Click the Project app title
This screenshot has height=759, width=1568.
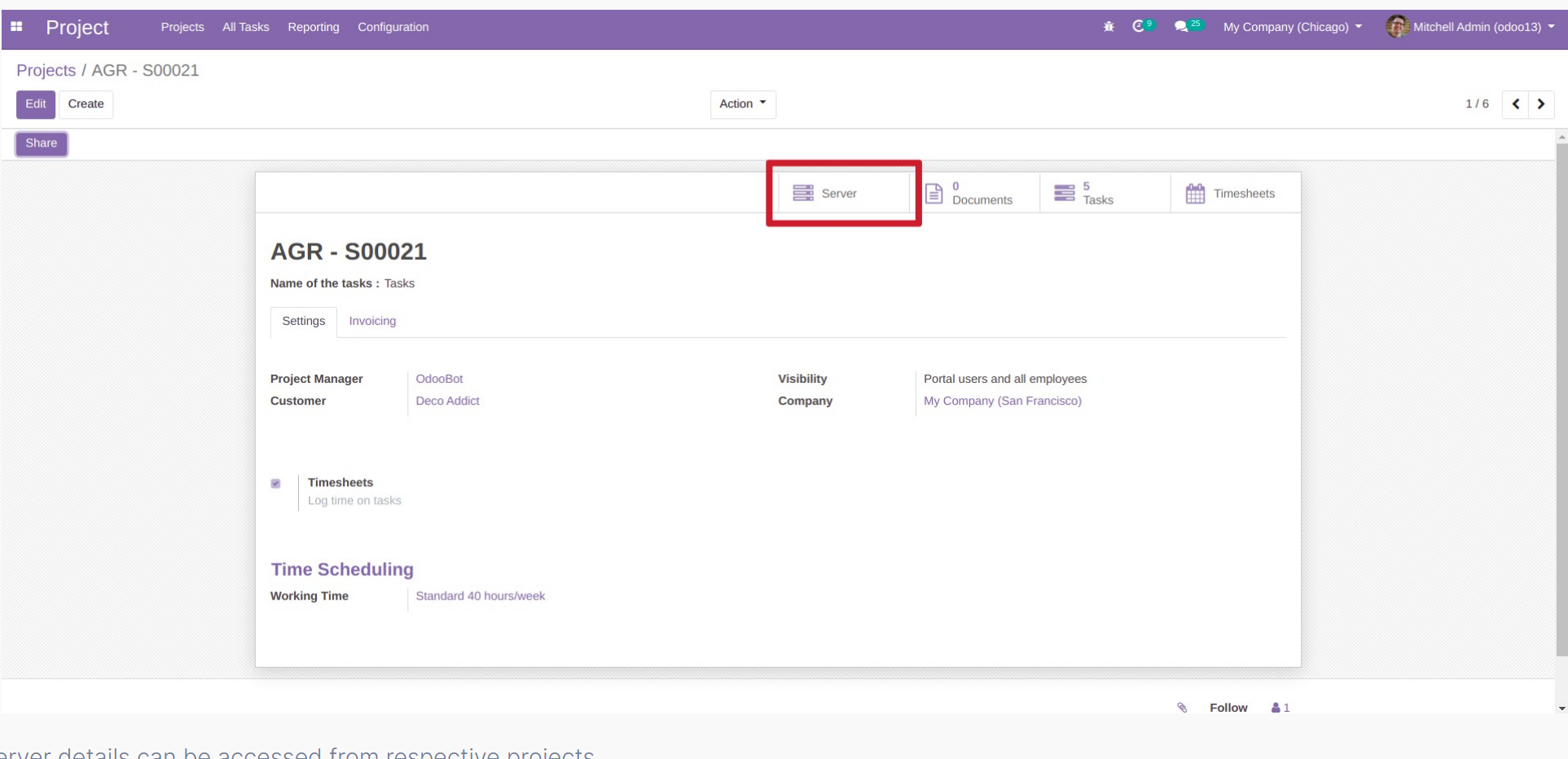pyautogui.click(x=77, y=27)
